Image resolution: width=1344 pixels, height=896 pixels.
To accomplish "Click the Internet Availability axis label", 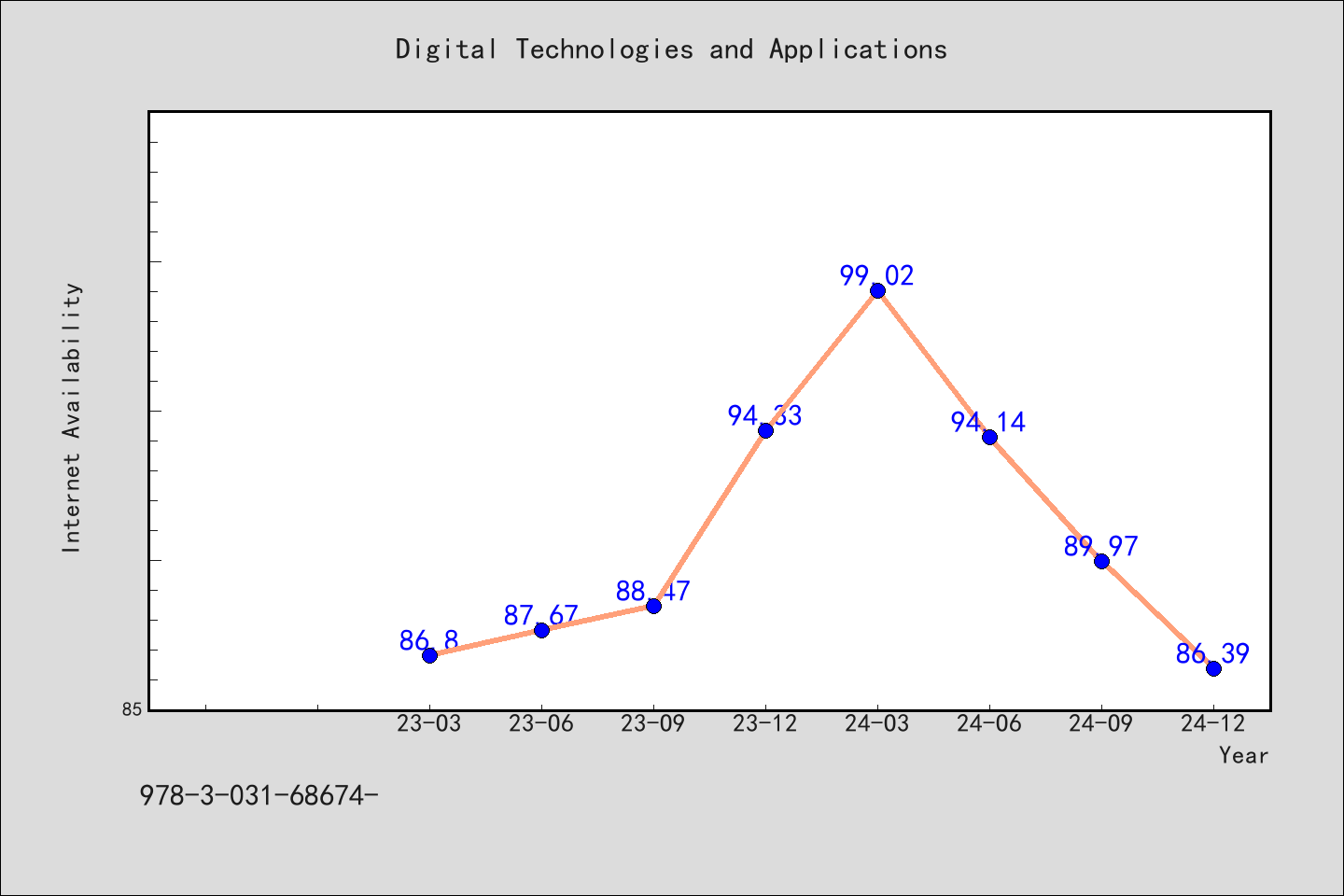I will [72, 417].
